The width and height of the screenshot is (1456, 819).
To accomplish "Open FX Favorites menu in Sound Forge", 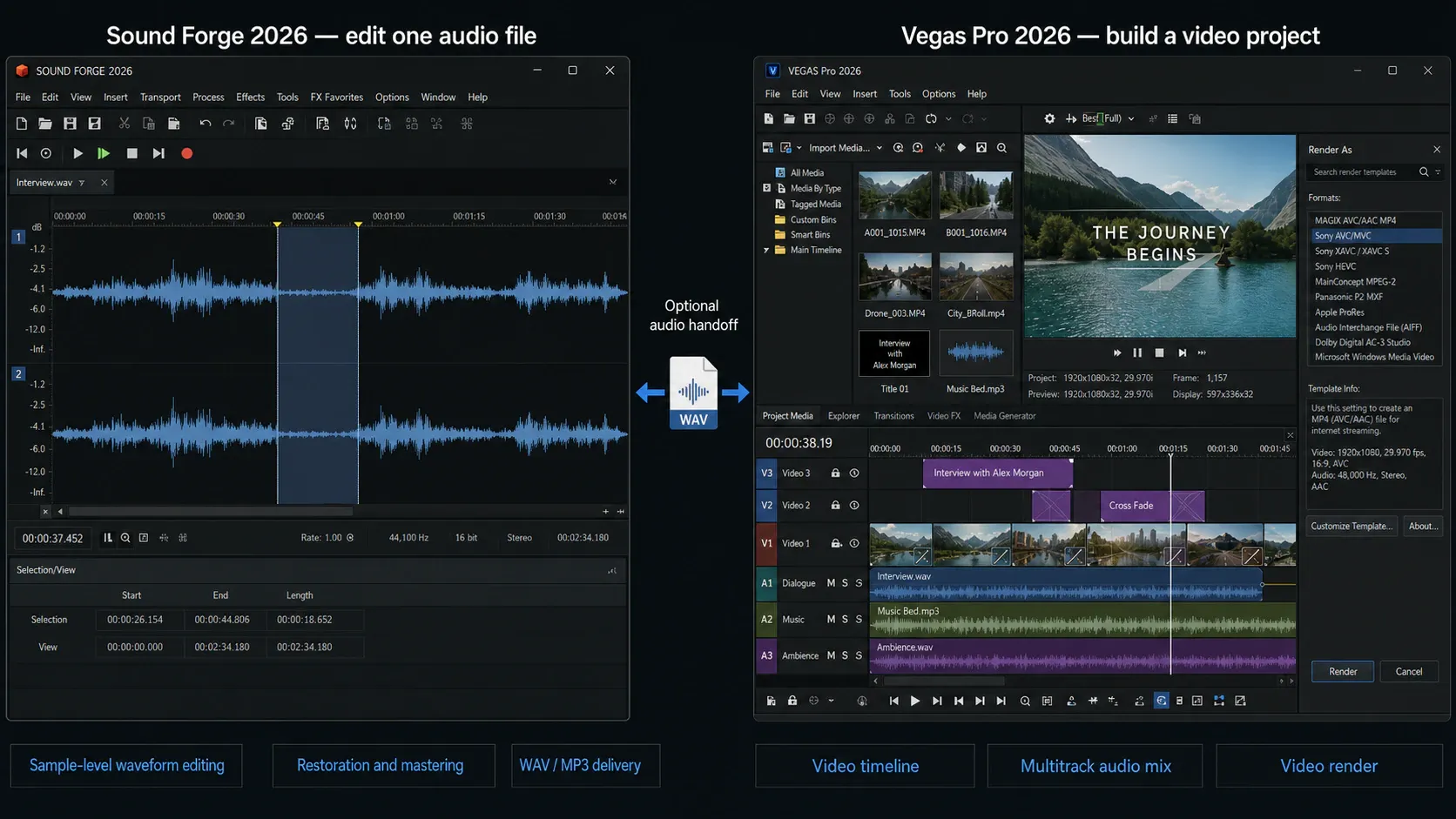I will coord(337,97).
